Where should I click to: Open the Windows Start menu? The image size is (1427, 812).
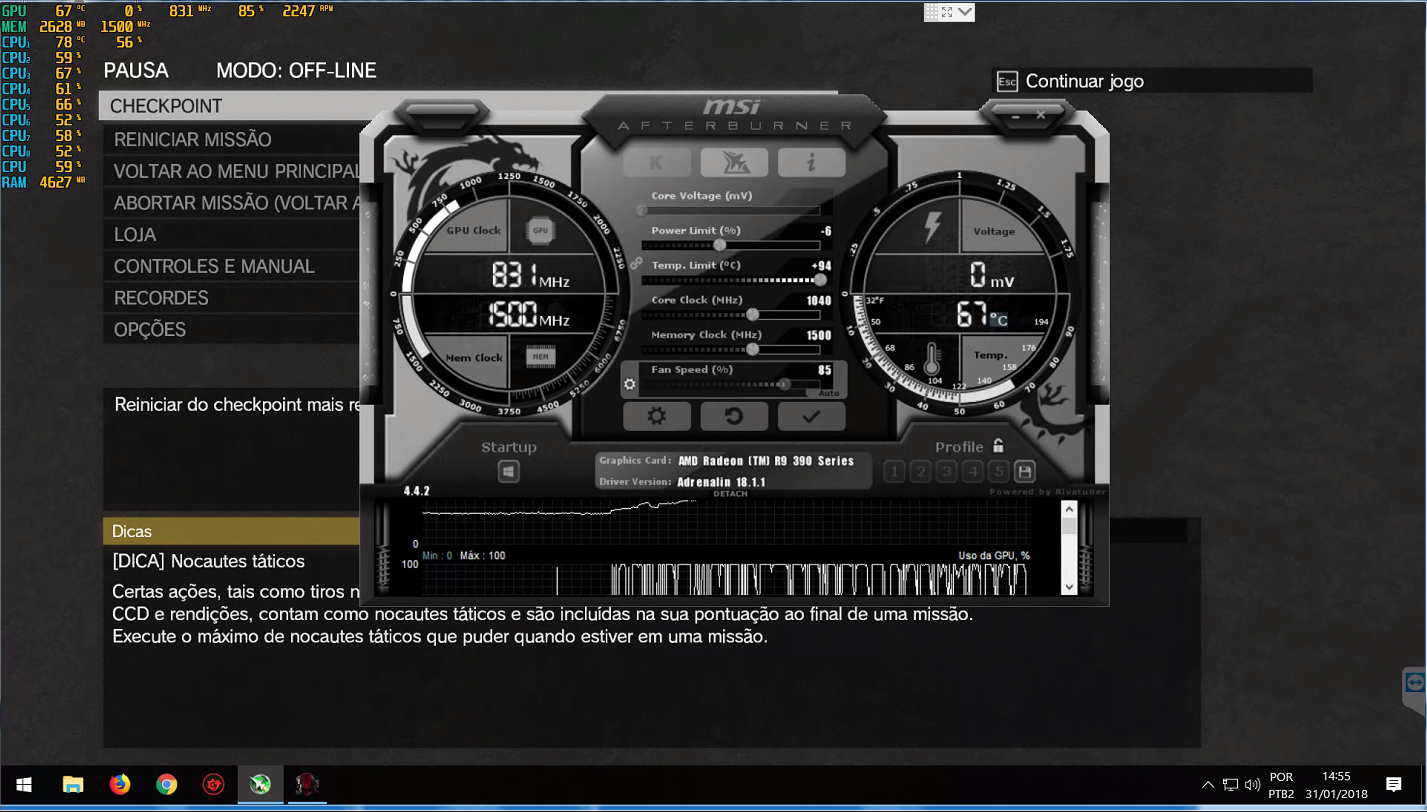point(24,785)
